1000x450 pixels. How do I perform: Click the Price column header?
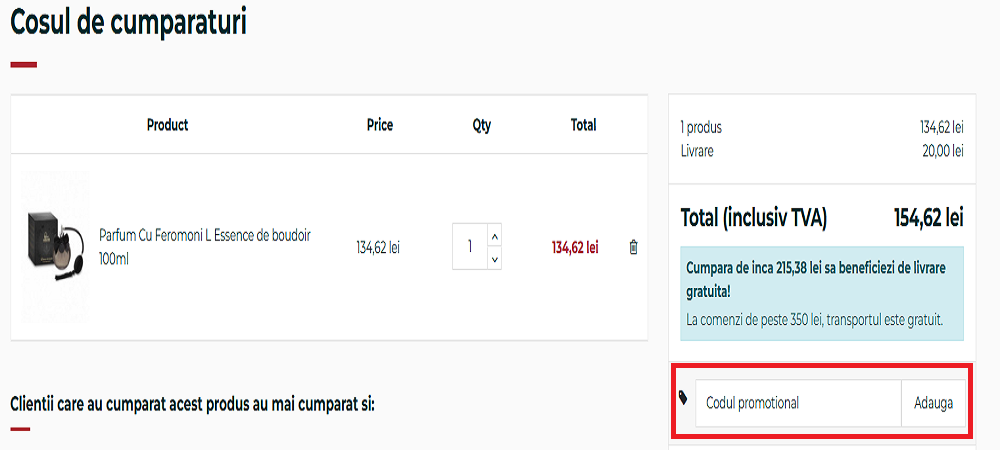click(x=379, y=125)
